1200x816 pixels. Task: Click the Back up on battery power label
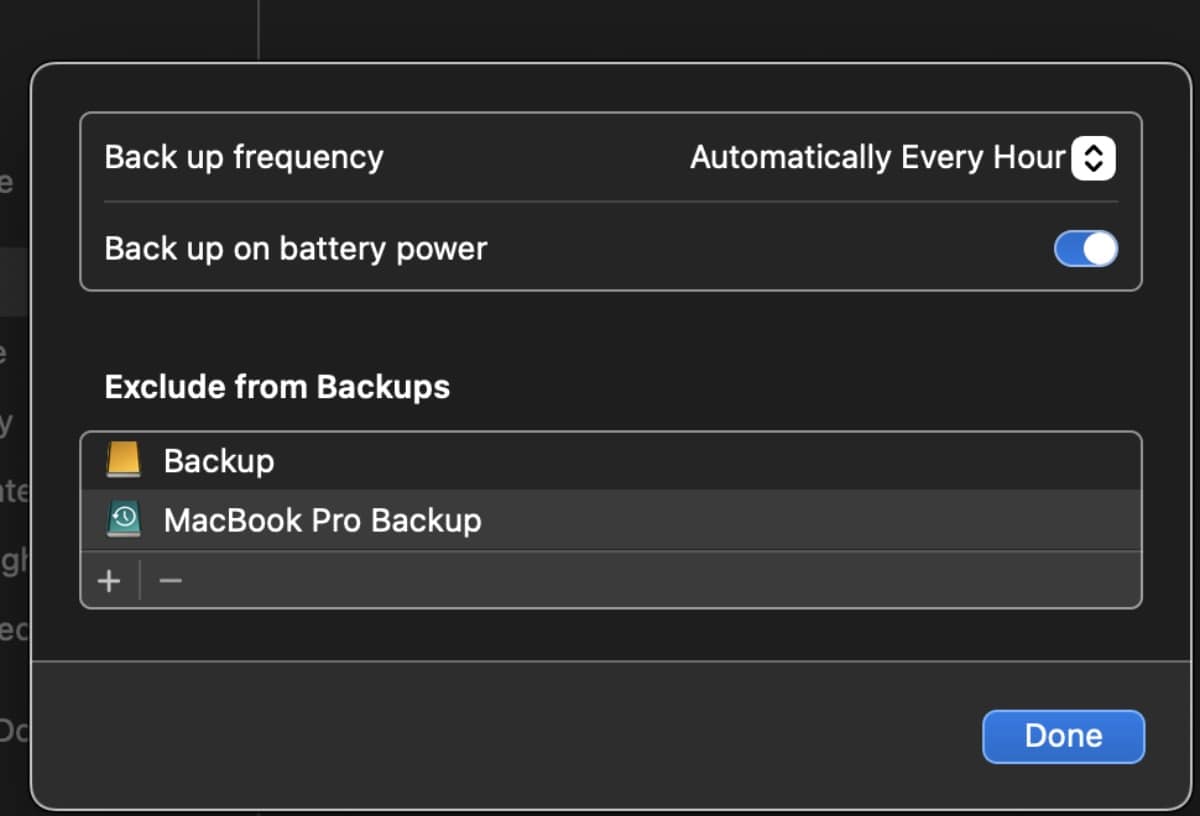295,249
